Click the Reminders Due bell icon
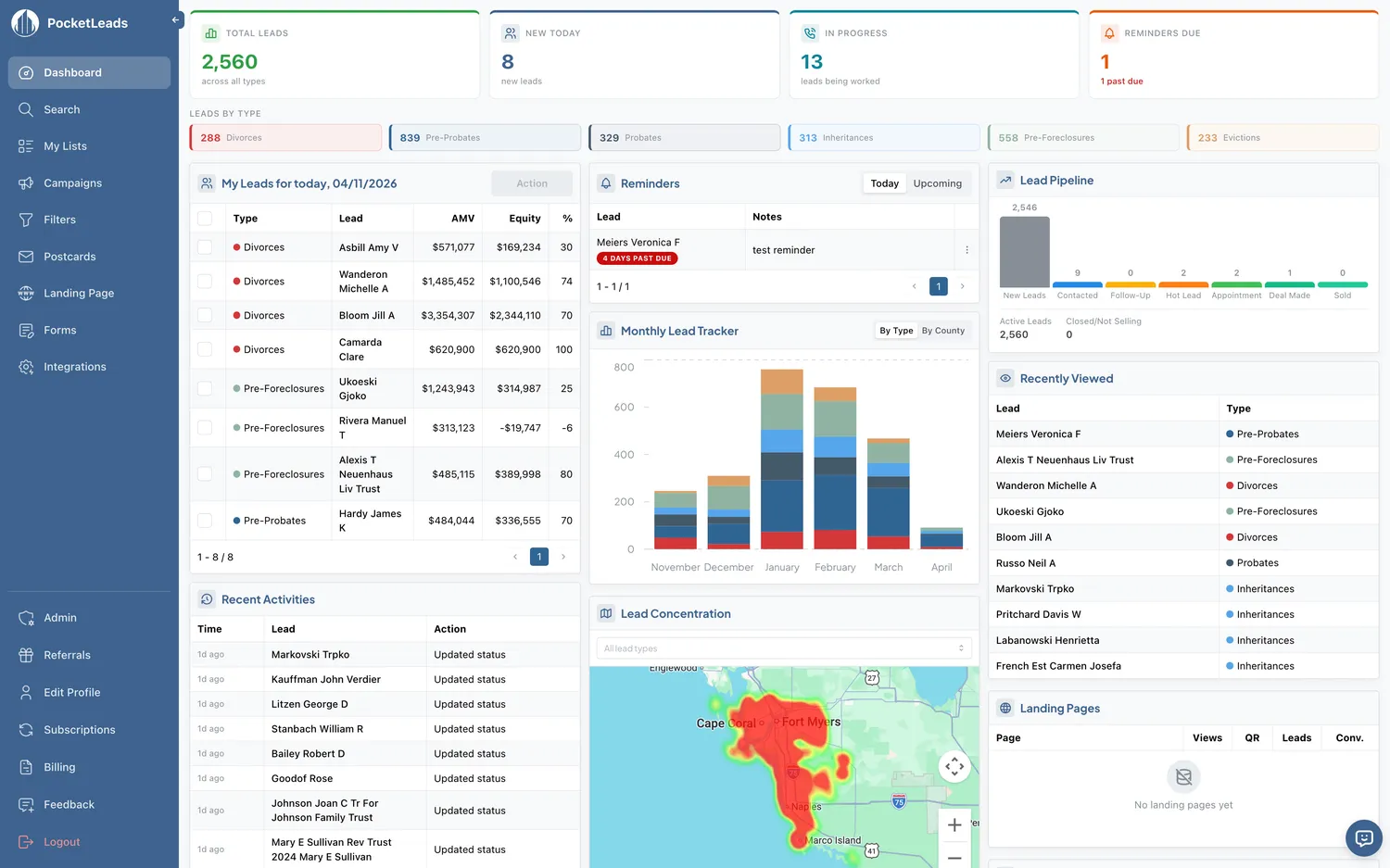Image resolution: width=1390 pixels, height=868 pixels. click(1109, 33)
